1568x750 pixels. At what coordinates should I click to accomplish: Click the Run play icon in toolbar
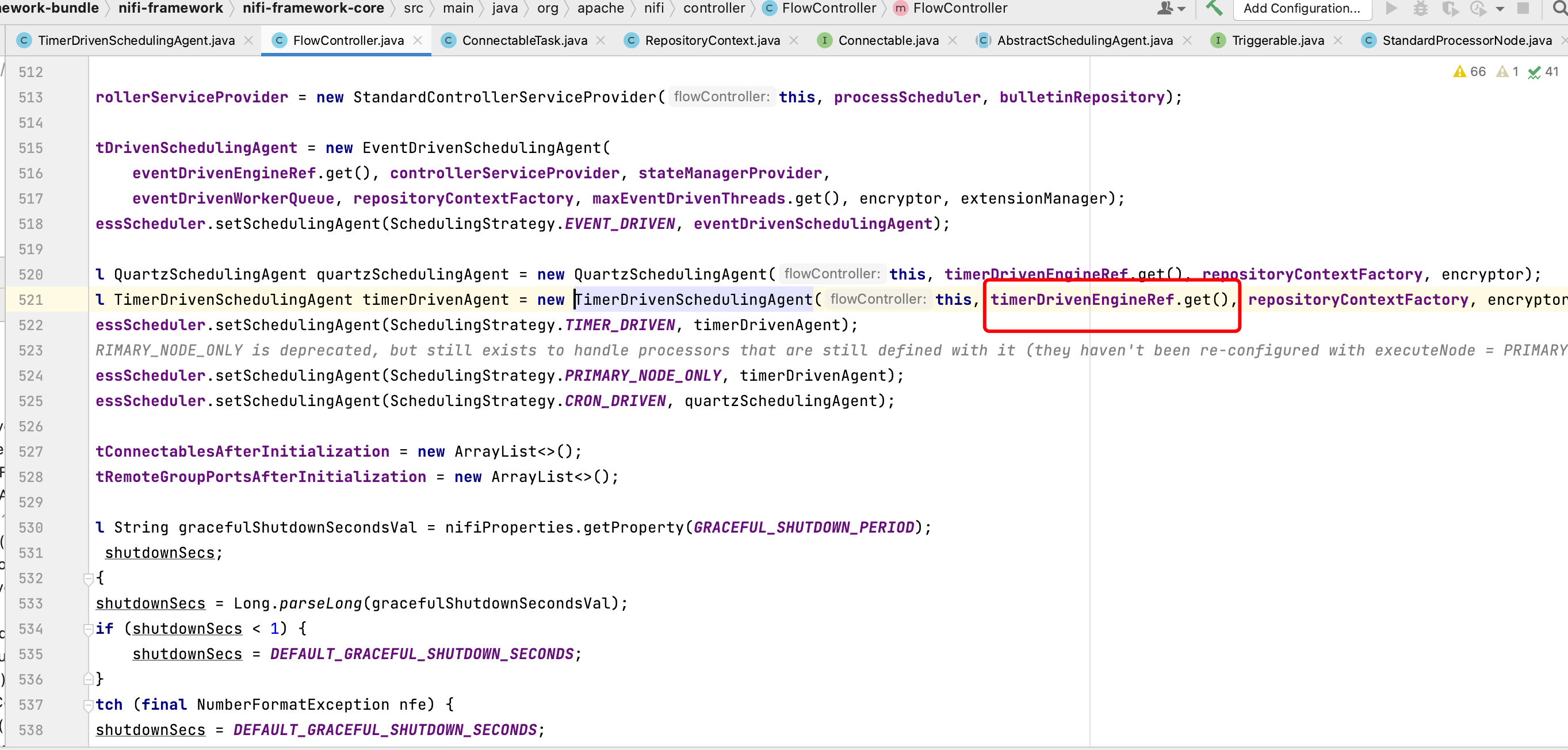pyautogui.click(x=1391, y=8)
